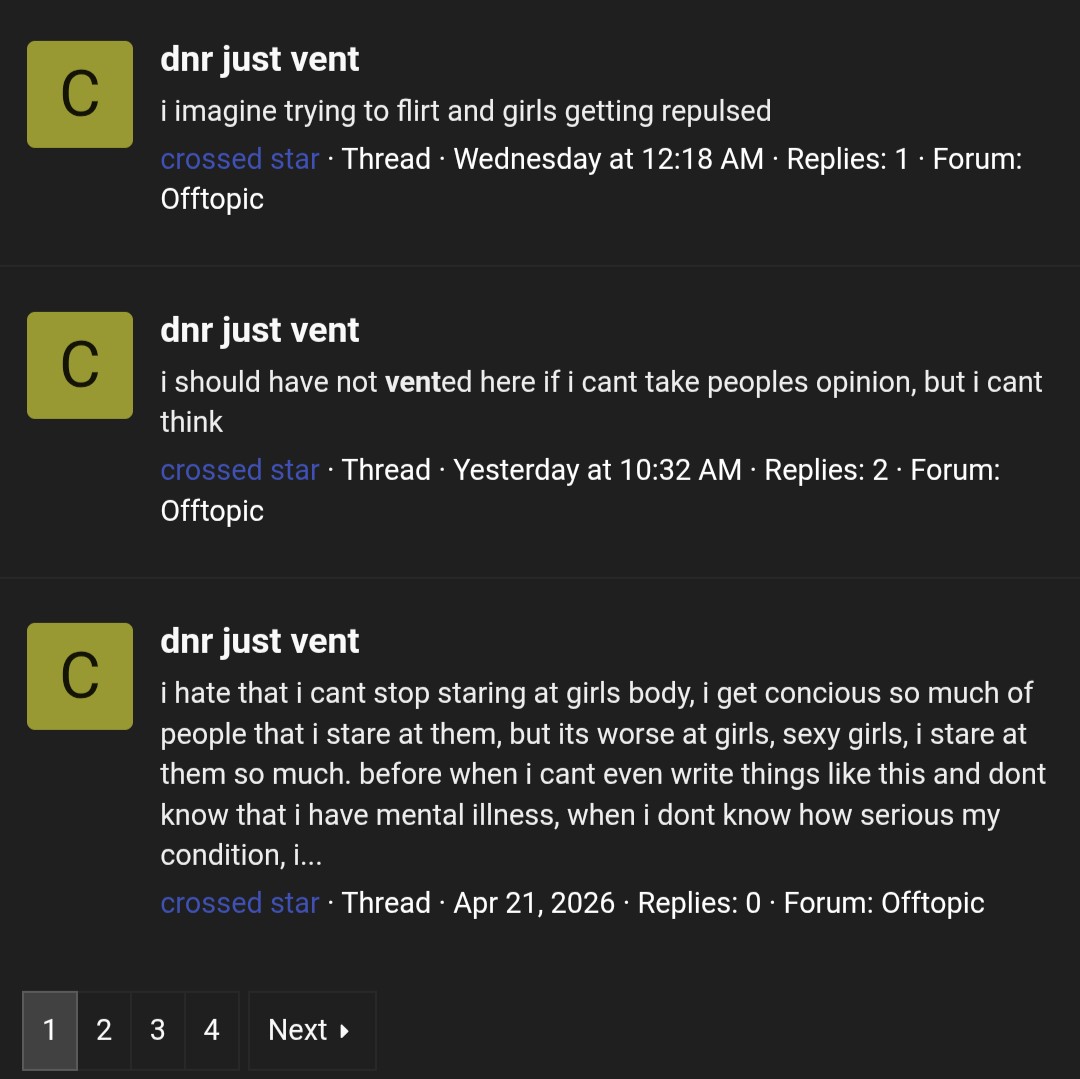Open snippet 'i should have not vented here'
The height and width of the screenshot is (1079, 1080).
601,401
